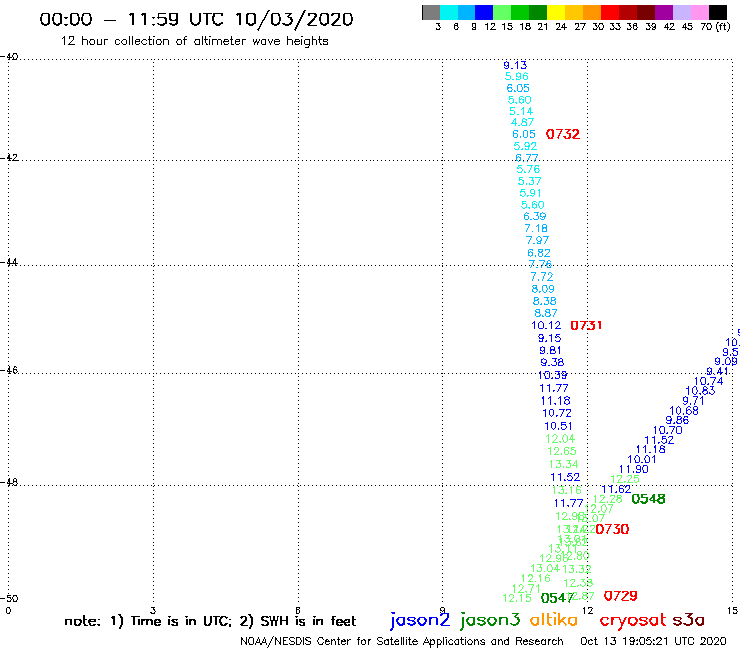The height and width of the screenshot is (650, 740).
Task: Click the jason2 satellite legend label
Action: coord(420,621)
